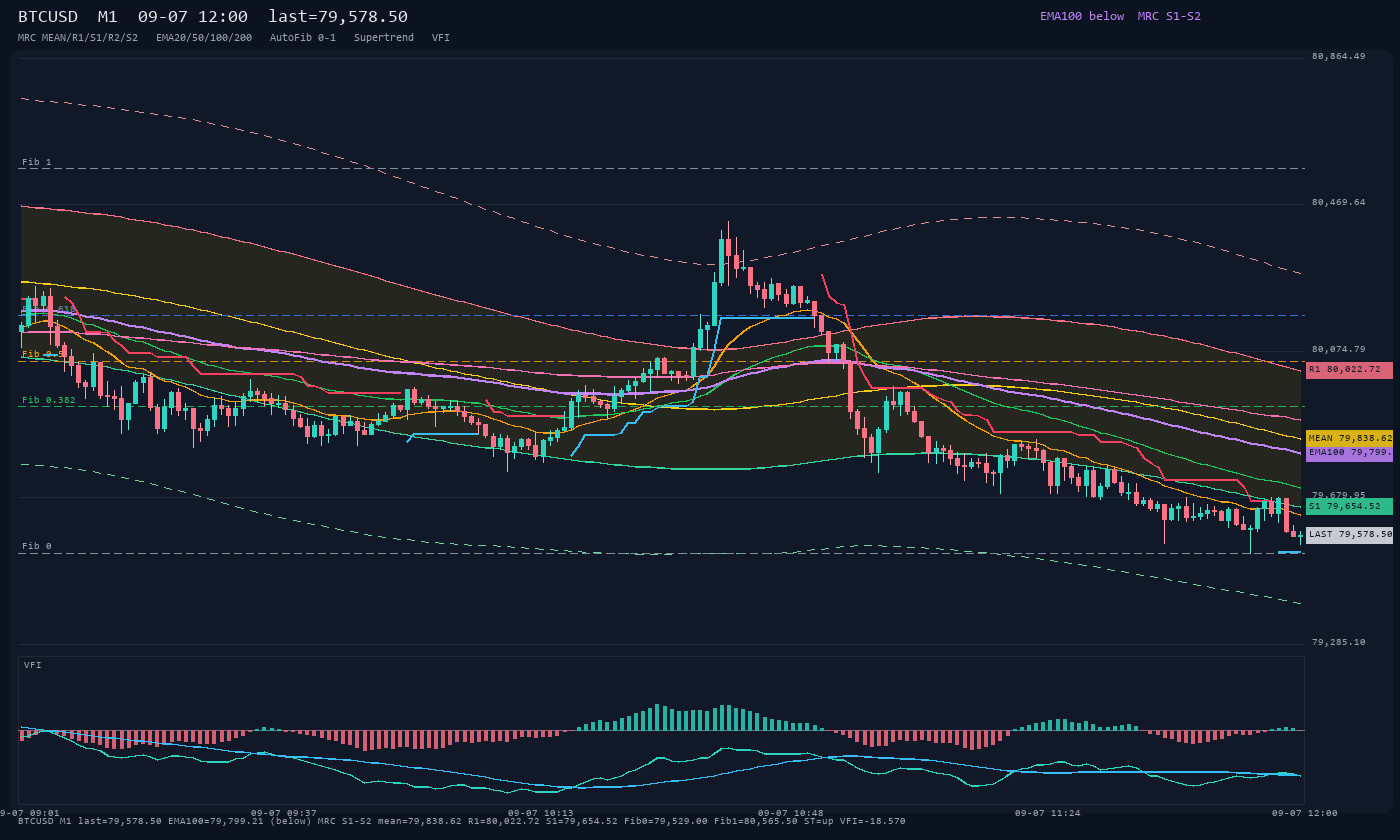This screenshot has width=1400, height=840.
Task: Click the M1 timeframe in the chart title
Action: pyautogui.click(x=108, y=17)
